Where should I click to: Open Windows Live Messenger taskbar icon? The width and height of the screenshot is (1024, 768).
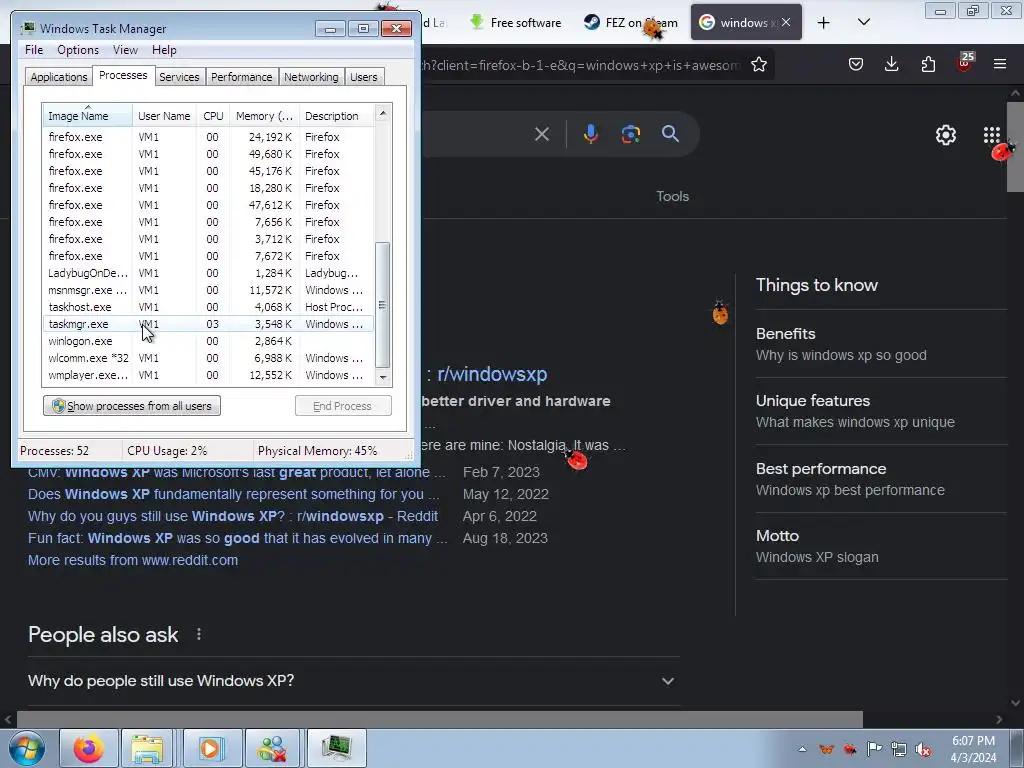272,748
